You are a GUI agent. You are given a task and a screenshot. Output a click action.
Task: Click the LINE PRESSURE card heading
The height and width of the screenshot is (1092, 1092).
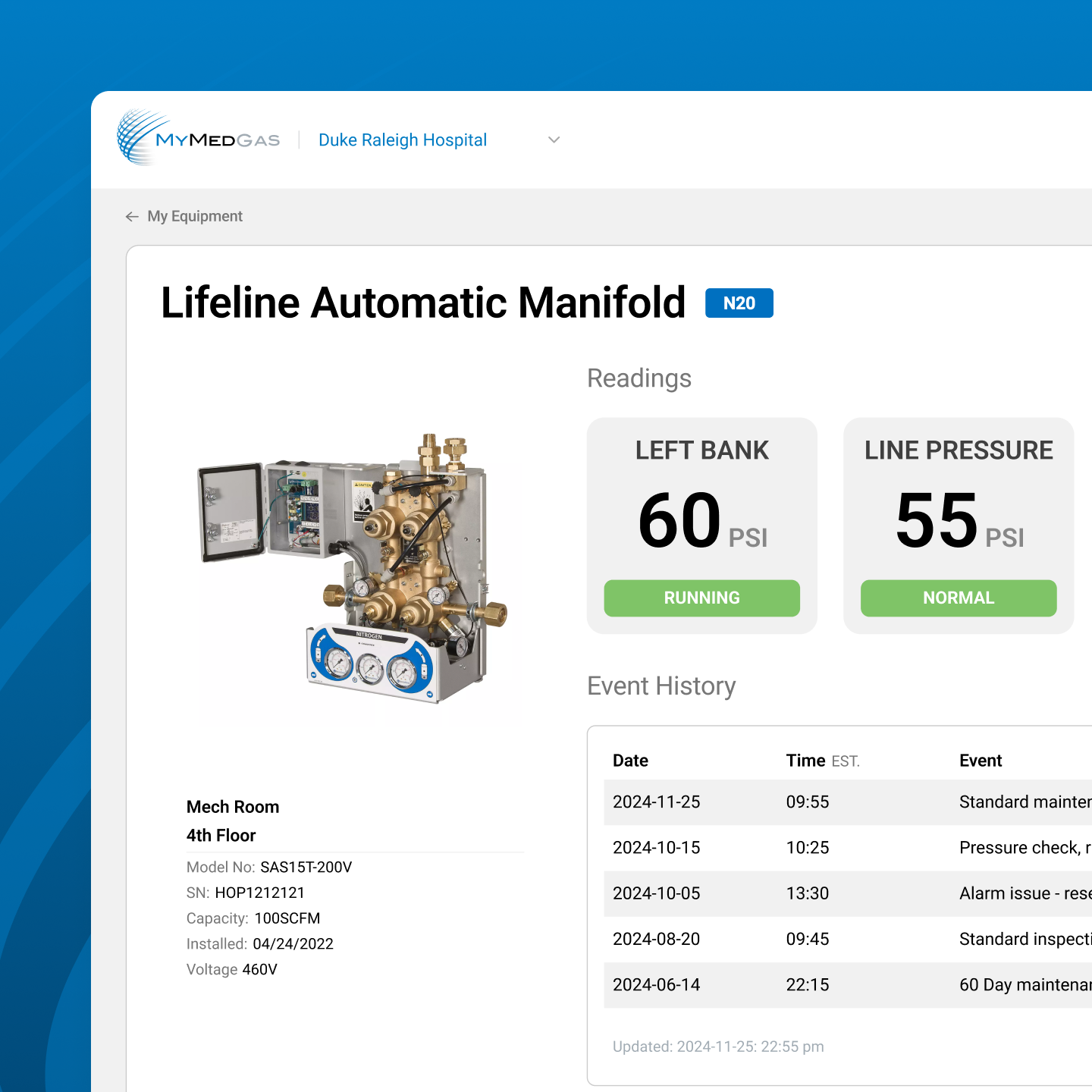(959, 450)
